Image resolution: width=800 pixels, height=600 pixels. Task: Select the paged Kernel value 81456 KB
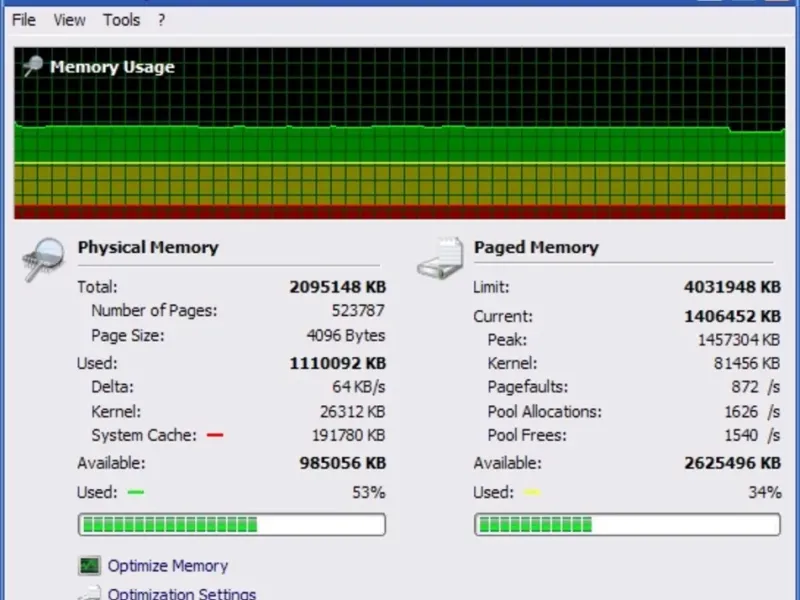(747, 363)
